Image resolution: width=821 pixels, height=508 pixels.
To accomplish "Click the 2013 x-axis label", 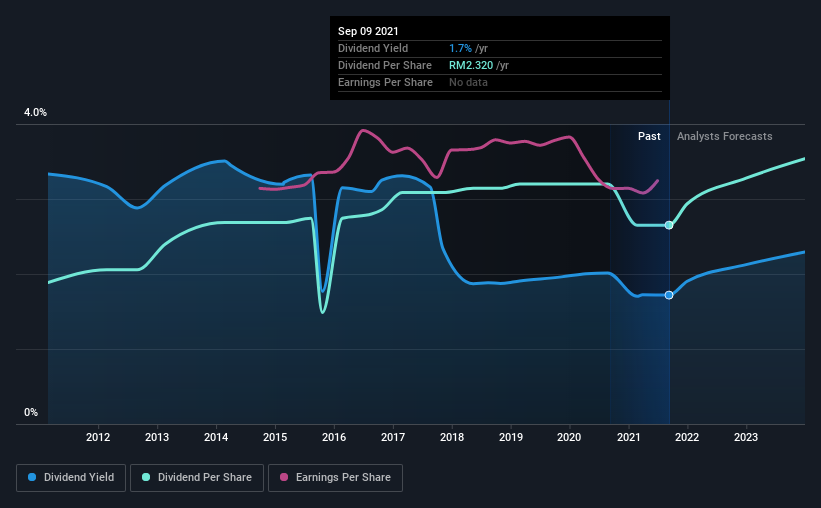I will coord(157,437).
